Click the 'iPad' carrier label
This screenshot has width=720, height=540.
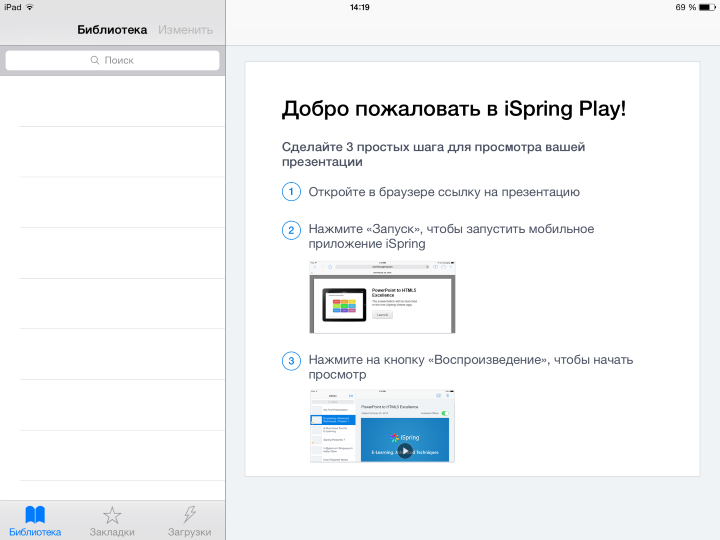[13, 7]
